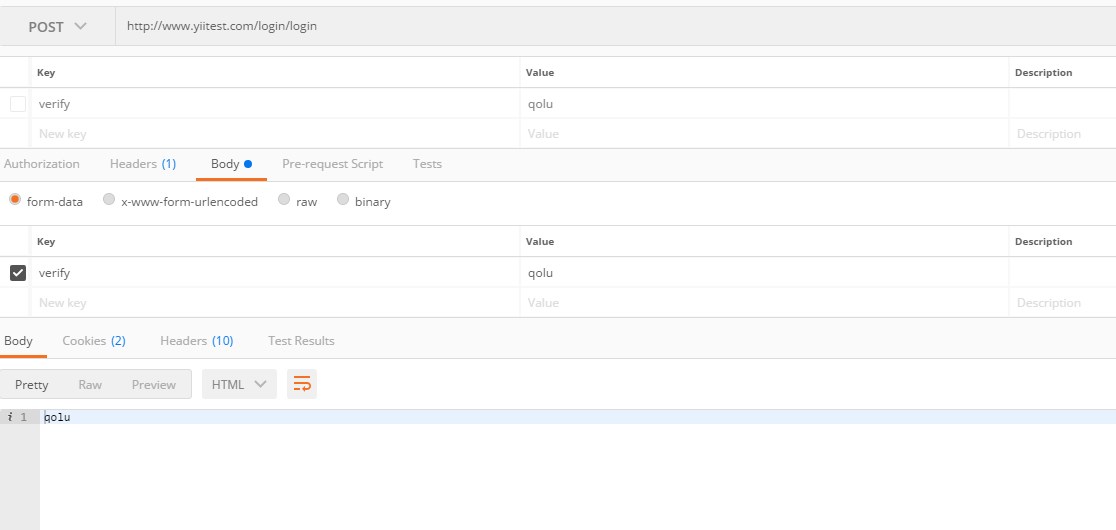Image resolution: width=1116 pixels, height=530 pixels.
Task: Open the request Headers (1) tab
Action: [x=142, y=164]
